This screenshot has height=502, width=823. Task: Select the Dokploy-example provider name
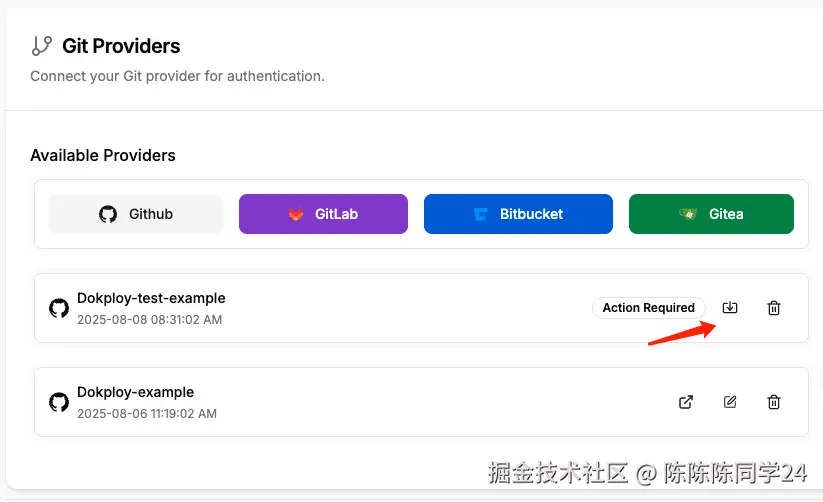pos(135,392)
